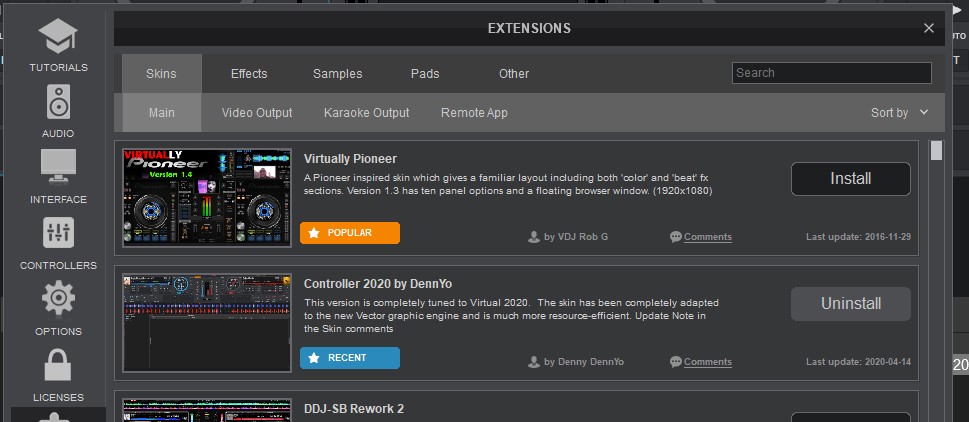
Task: Open the Options gear icon
Action: pos(58,298)
